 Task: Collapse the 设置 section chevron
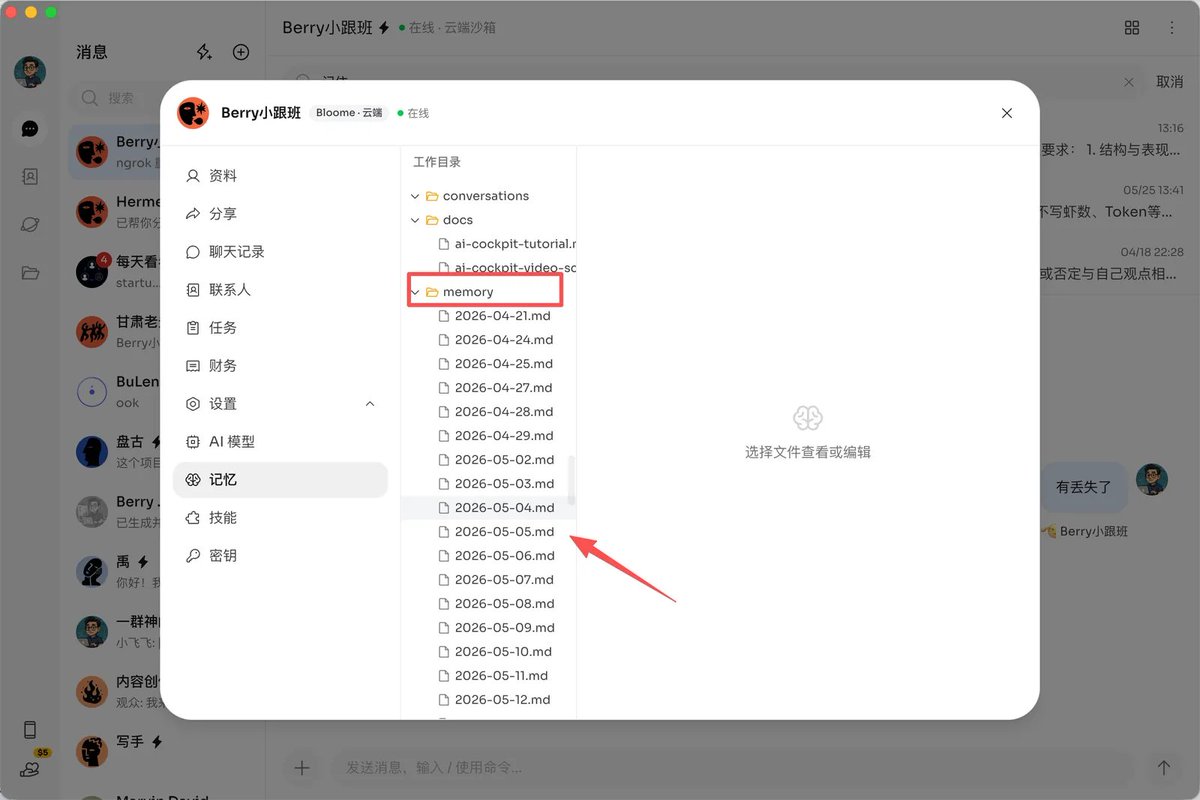[370, 404]
